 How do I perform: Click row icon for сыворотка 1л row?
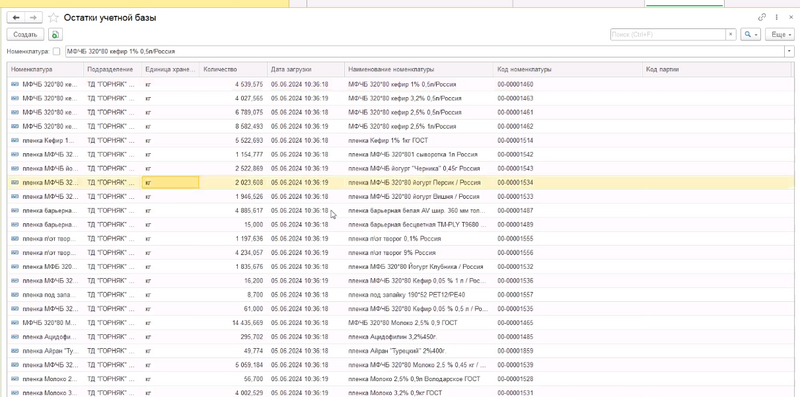15,154
